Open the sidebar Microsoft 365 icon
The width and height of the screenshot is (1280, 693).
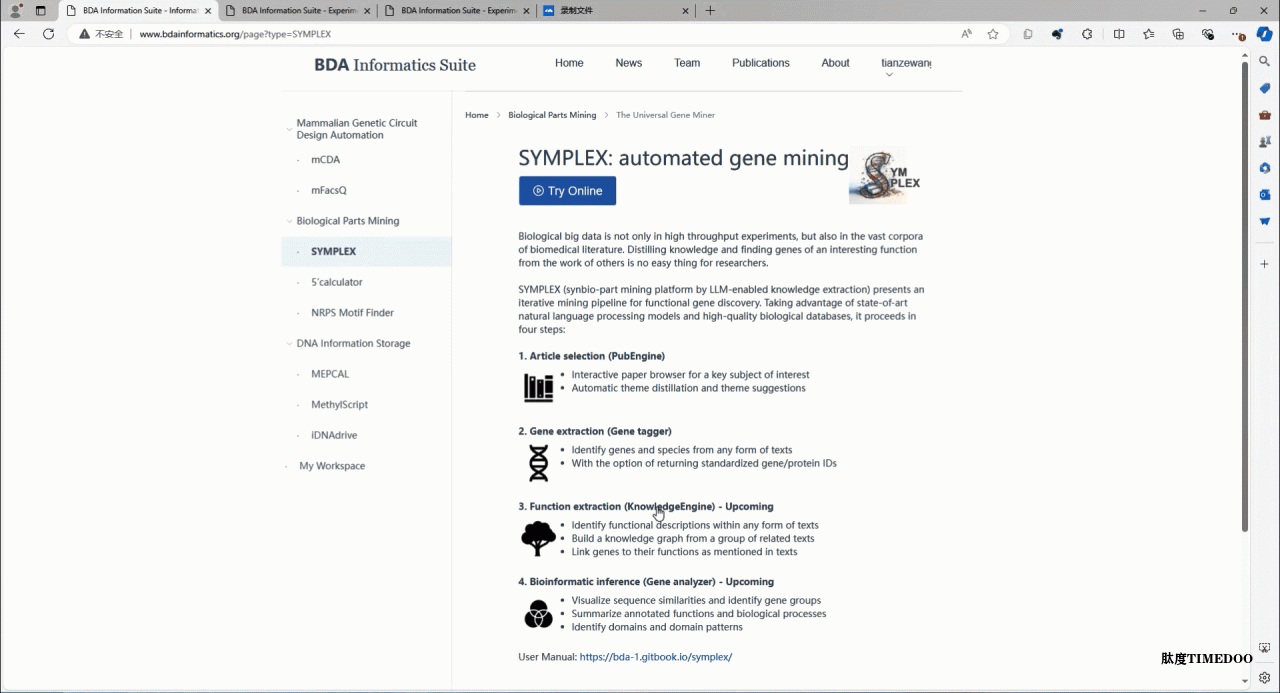tap(1264, 168)
